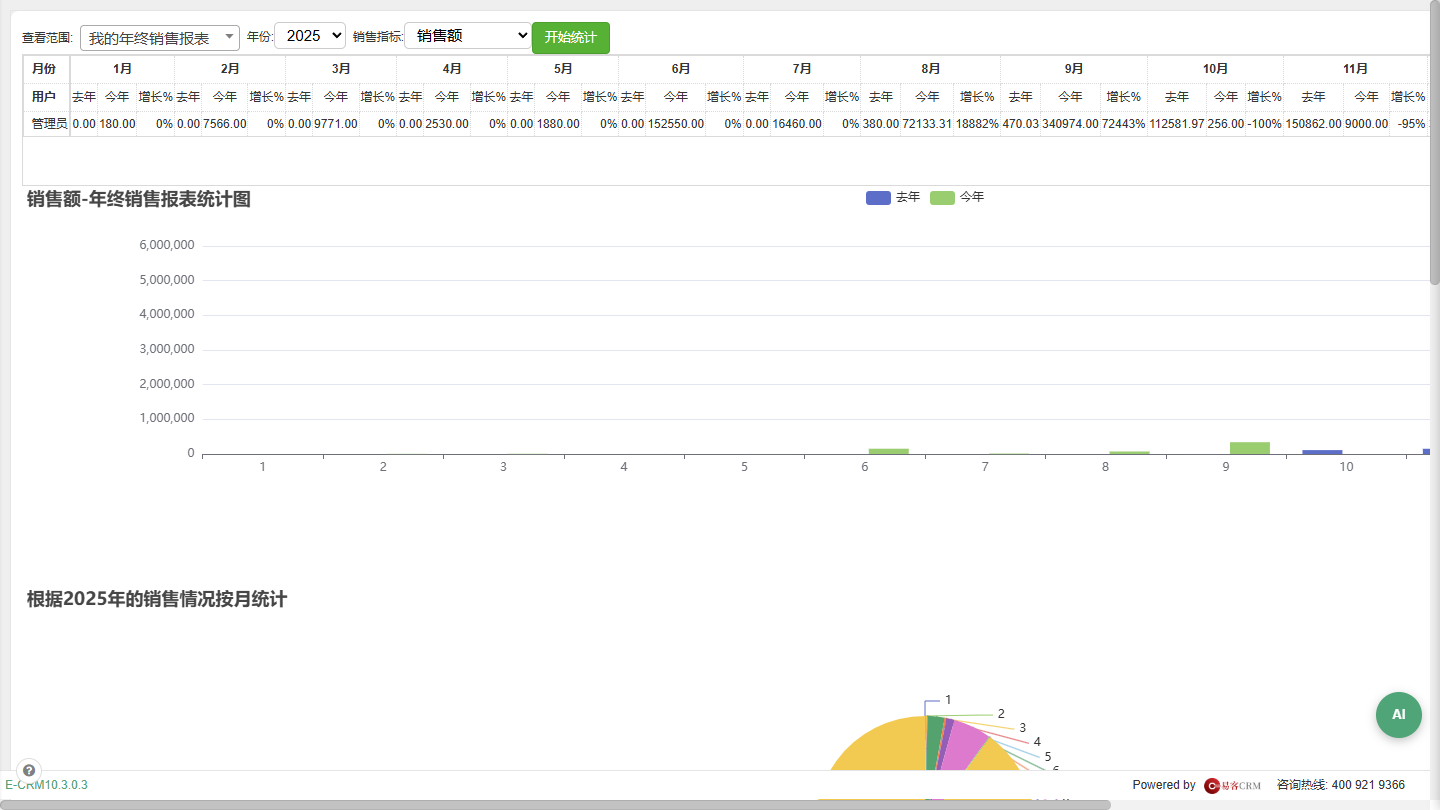Open the 年份 2025 dropdown
This screenshot has width=1440, height=810.
[310, 35]
